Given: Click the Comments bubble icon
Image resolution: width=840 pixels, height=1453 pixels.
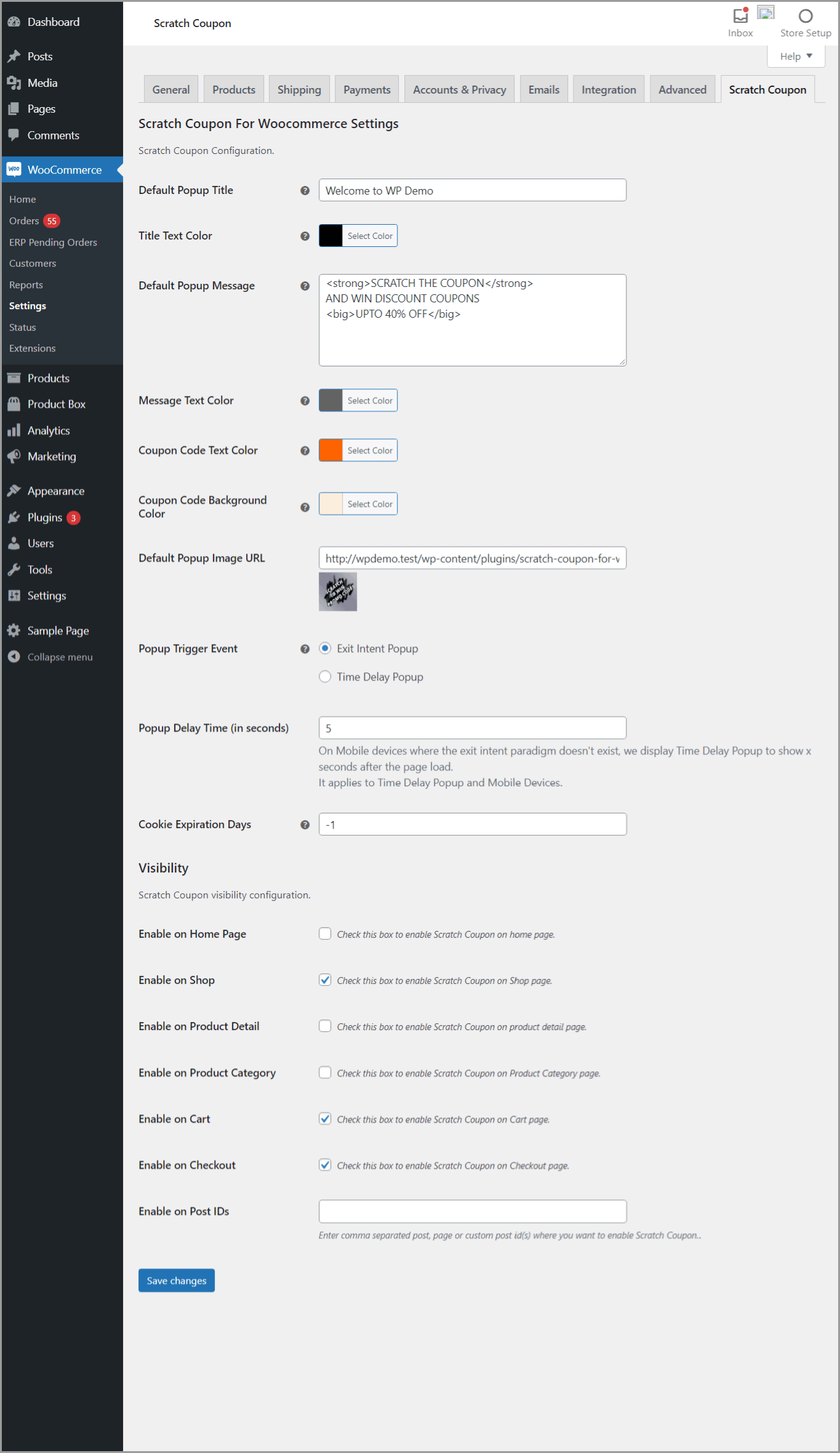Looking at the screenshot, I should click(x=14, y=135).
